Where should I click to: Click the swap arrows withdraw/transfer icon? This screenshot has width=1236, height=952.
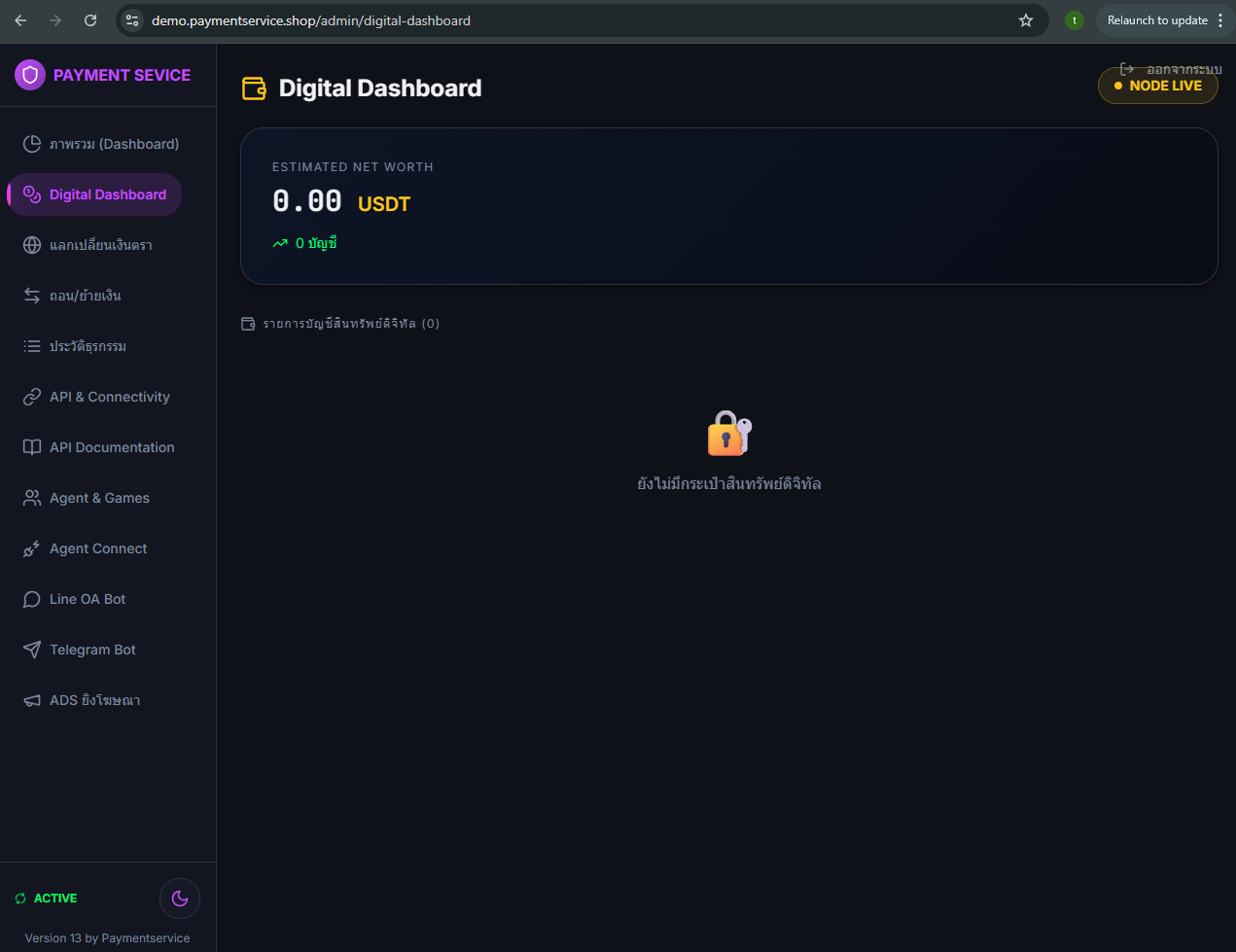click(x=32, y=296)
